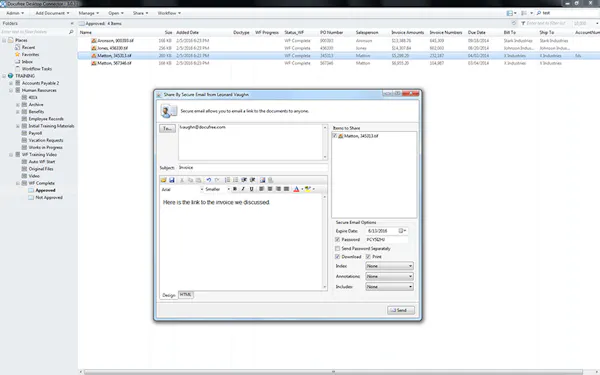The image size is (600, 375).
Task: Uncheck the Print option checkbox
Action: tap(368, 257)
